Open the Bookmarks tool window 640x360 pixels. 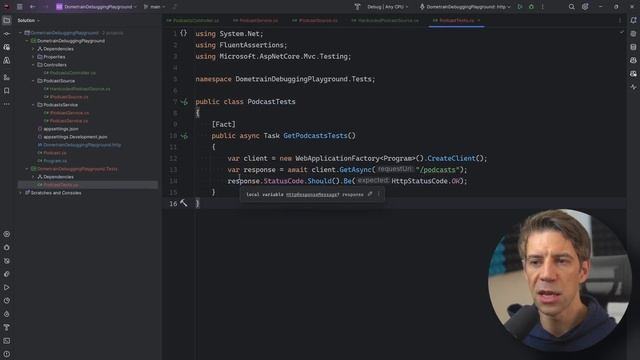(x=7, y=91)
